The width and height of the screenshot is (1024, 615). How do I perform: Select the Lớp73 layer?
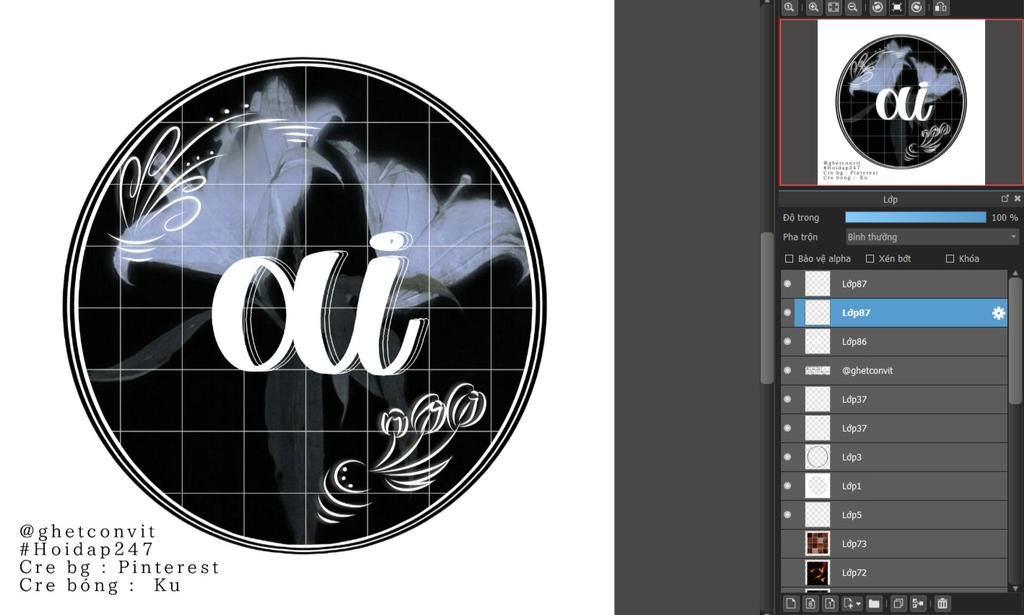(894, 544)
